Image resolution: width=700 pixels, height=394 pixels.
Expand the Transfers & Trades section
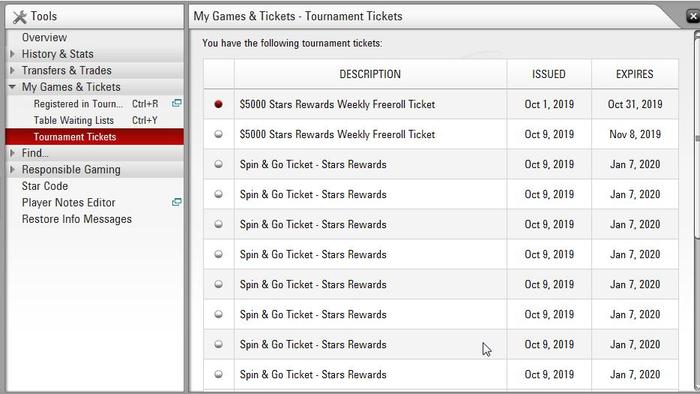click(x=12, y=71)
